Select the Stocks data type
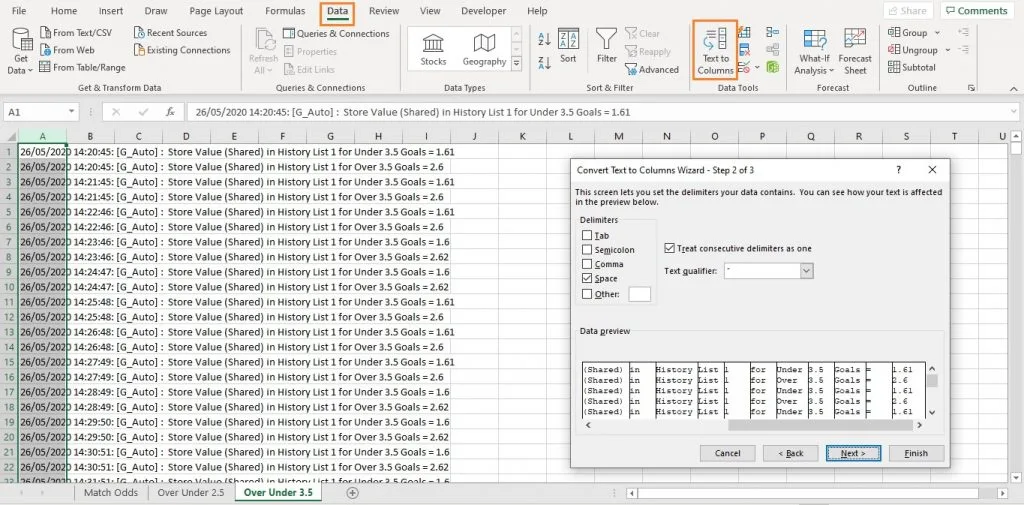Viewport: 1024px width, 505px height. tap(433, 50)
